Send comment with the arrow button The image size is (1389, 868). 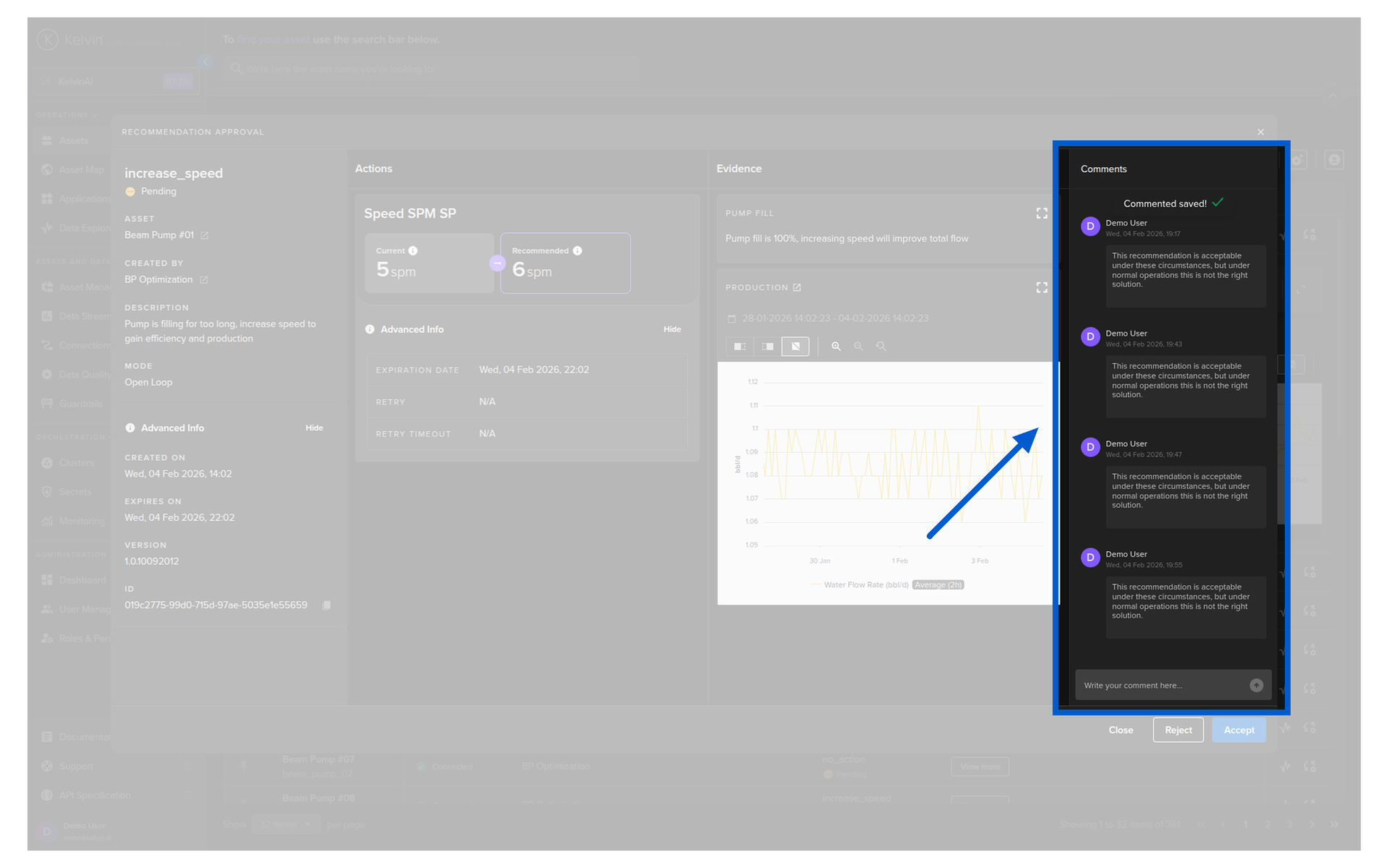click(x=1256, y=685)
